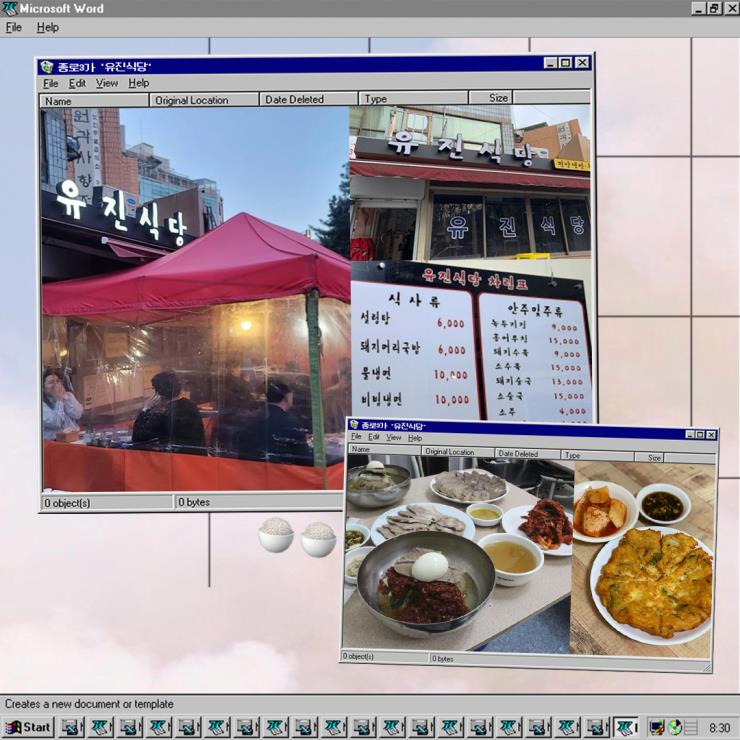Minimize the Microsoft Word main window
This screenshot has height=740, width=740.
click(699, 8)
